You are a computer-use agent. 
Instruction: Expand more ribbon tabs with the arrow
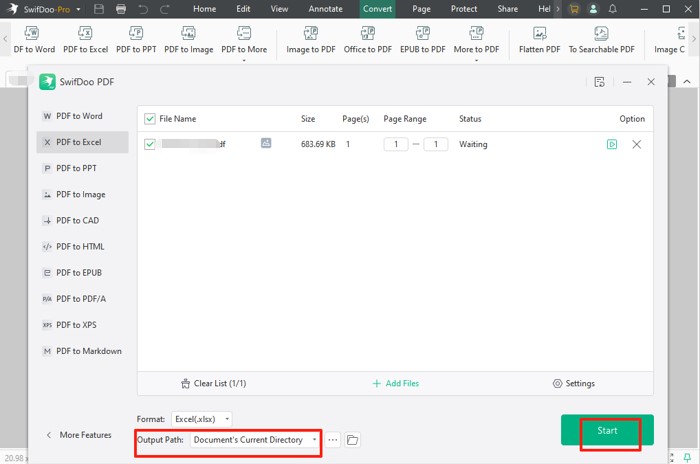558,9
